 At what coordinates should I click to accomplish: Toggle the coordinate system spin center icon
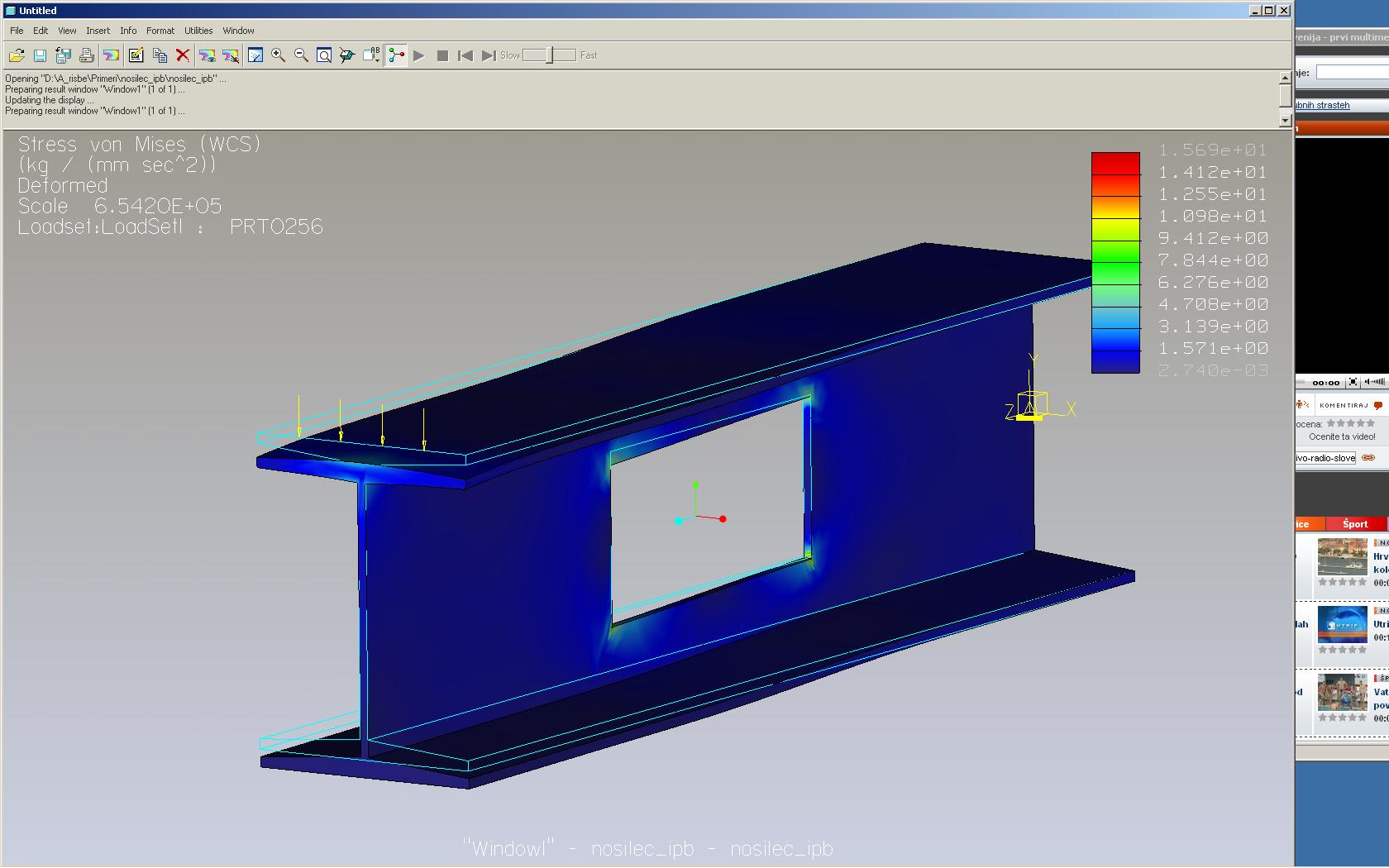point(397,55)
